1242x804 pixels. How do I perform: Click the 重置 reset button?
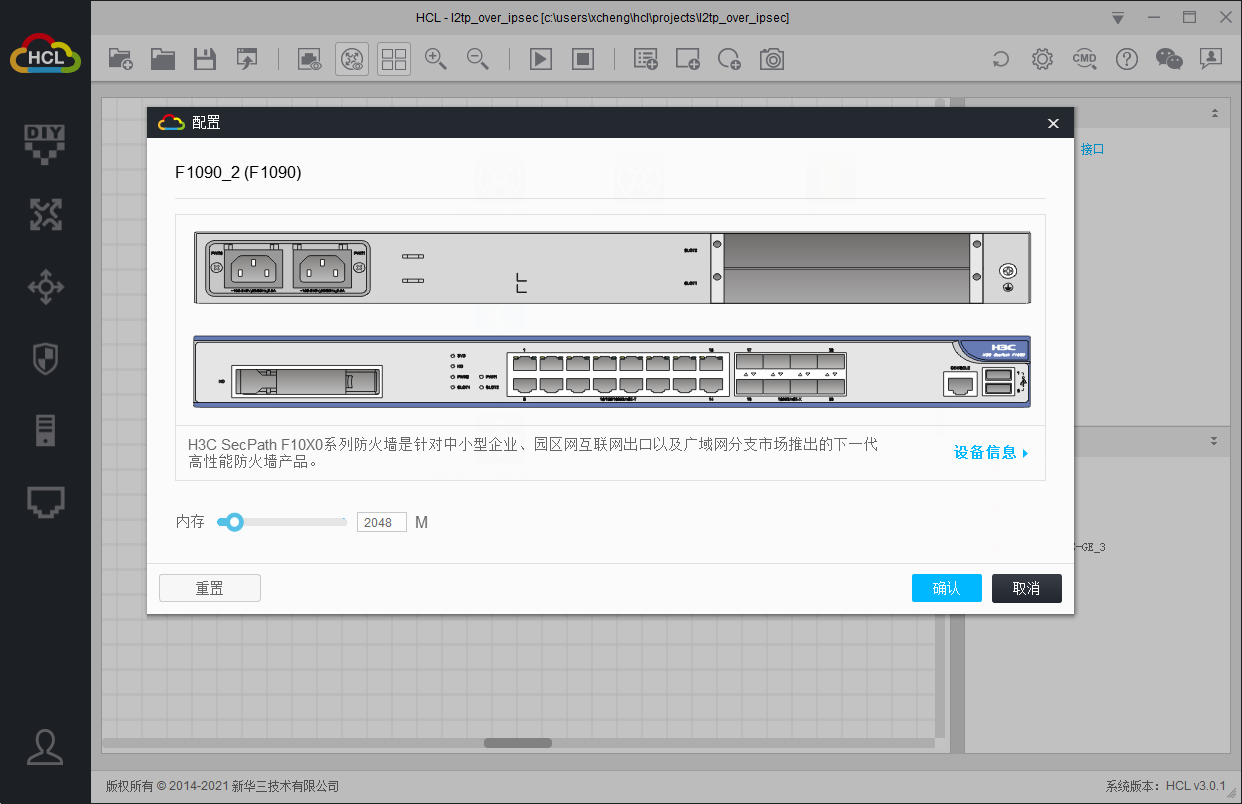pos(210,588)
